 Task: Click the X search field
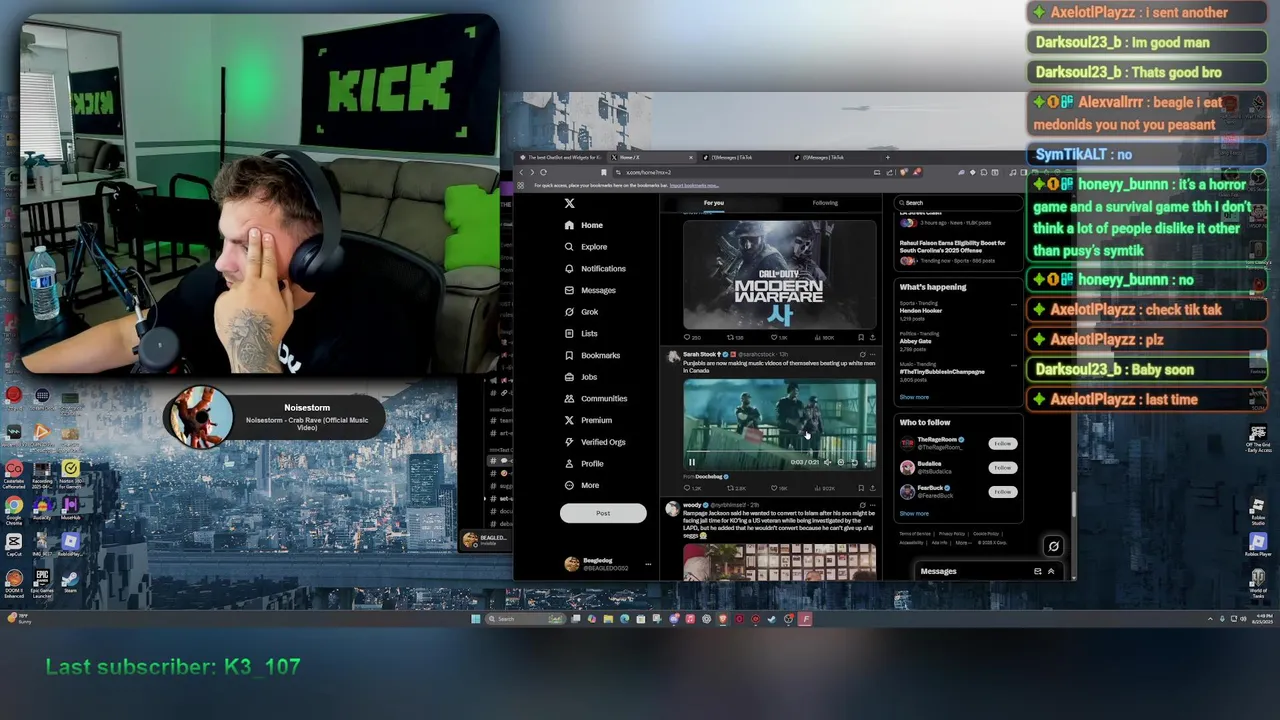(958, 203)
